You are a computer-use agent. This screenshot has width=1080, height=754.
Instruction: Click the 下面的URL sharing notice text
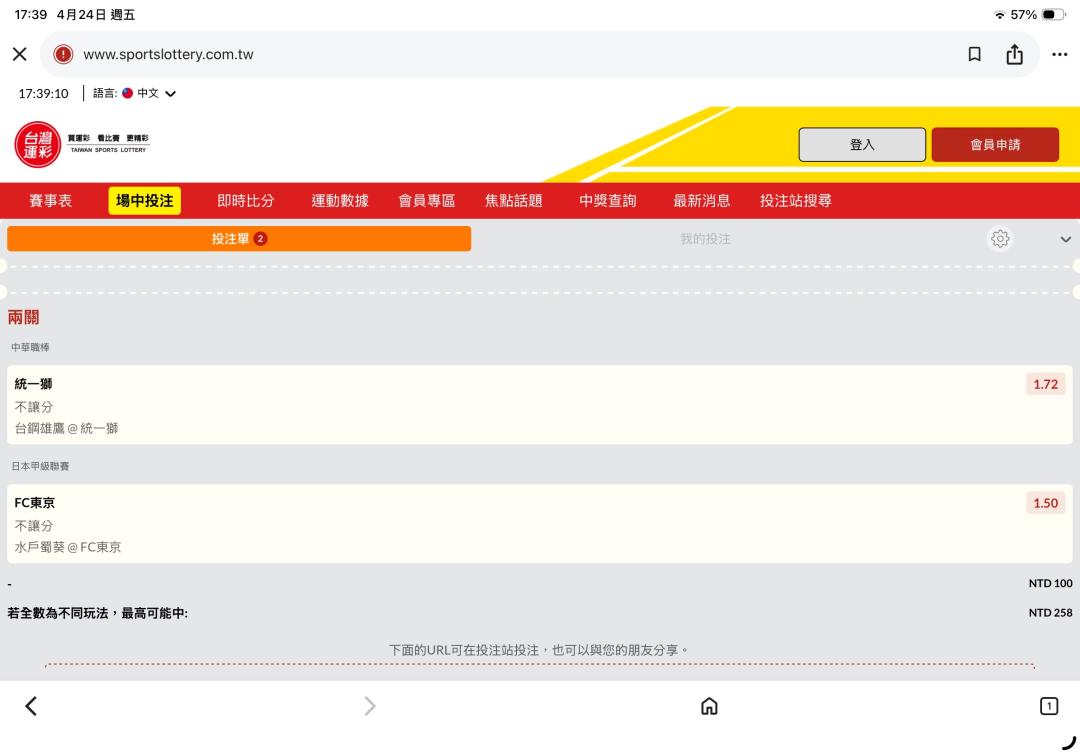(x=539, y=650)
